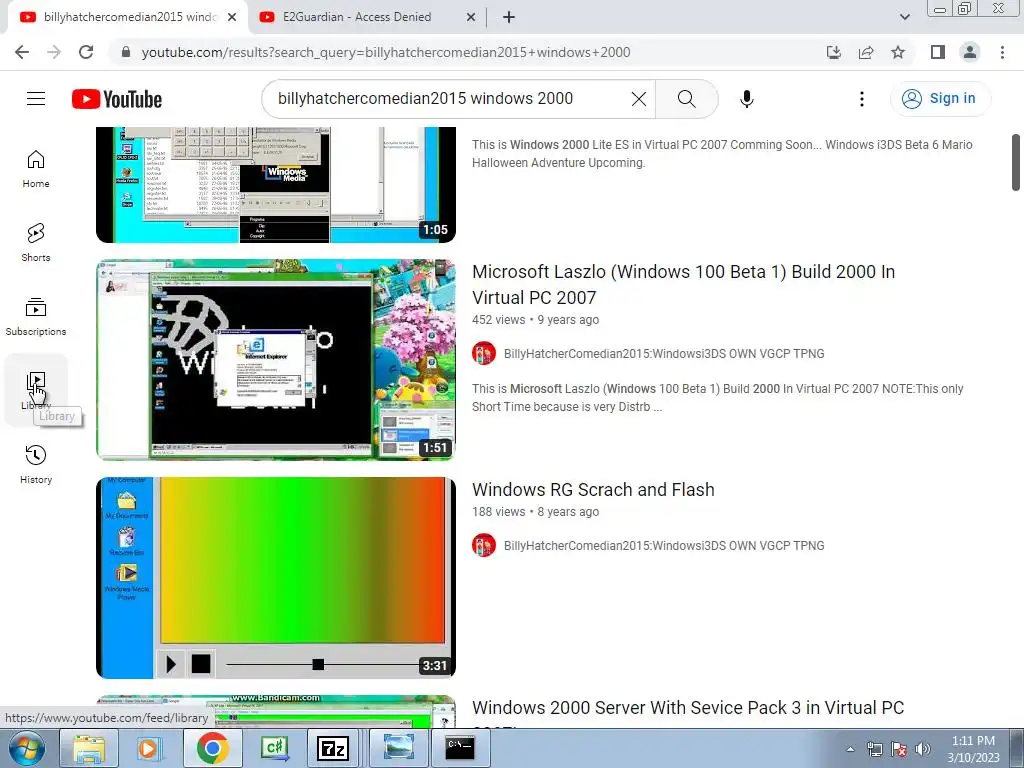Screen dimensions: 1024x768
Task: Click channel avatar under Windows RG Scrach video
Action: [484, 545]
